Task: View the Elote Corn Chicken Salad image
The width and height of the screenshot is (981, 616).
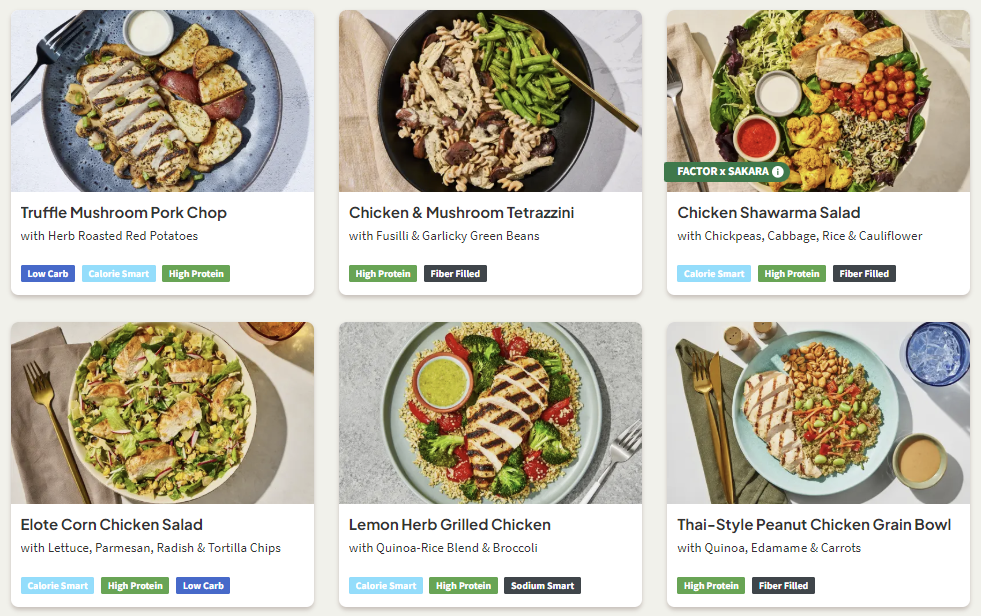Action: click(x=162, y=412)
